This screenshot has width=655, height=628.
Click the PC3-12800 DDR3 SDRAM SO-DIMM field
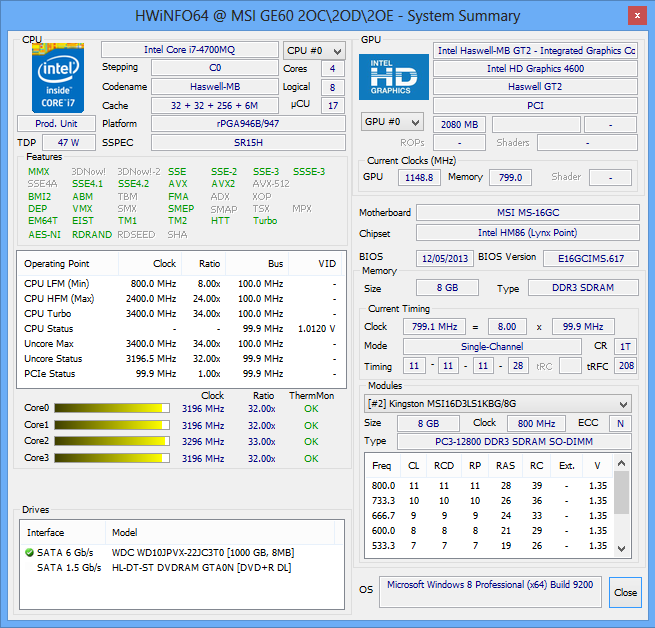tap(514, 442)
